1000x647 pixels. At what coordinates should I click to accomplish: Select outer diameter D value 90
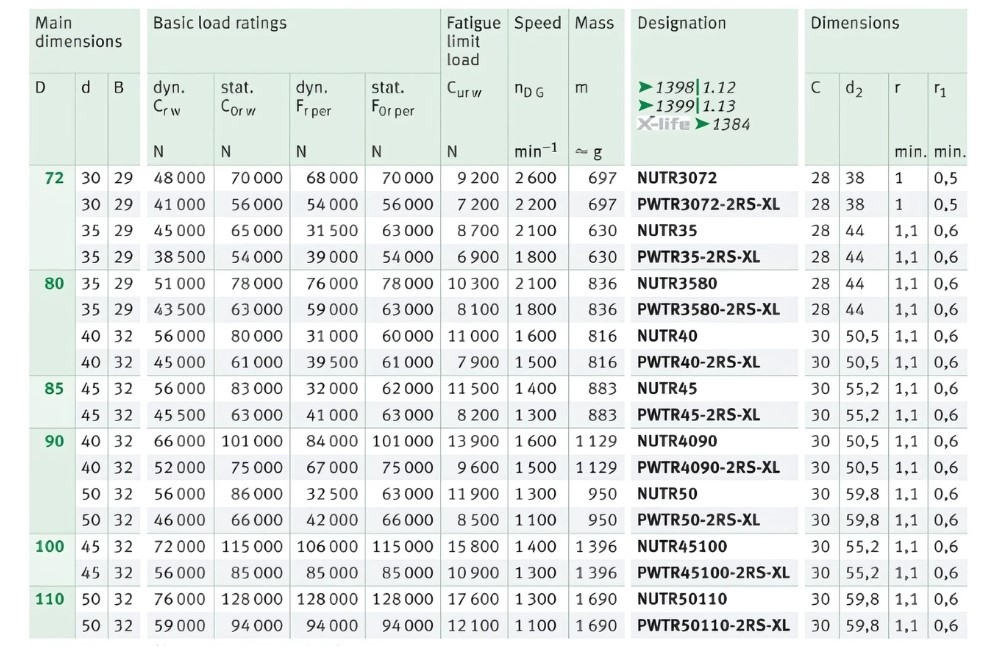click(x=54, y=442)
